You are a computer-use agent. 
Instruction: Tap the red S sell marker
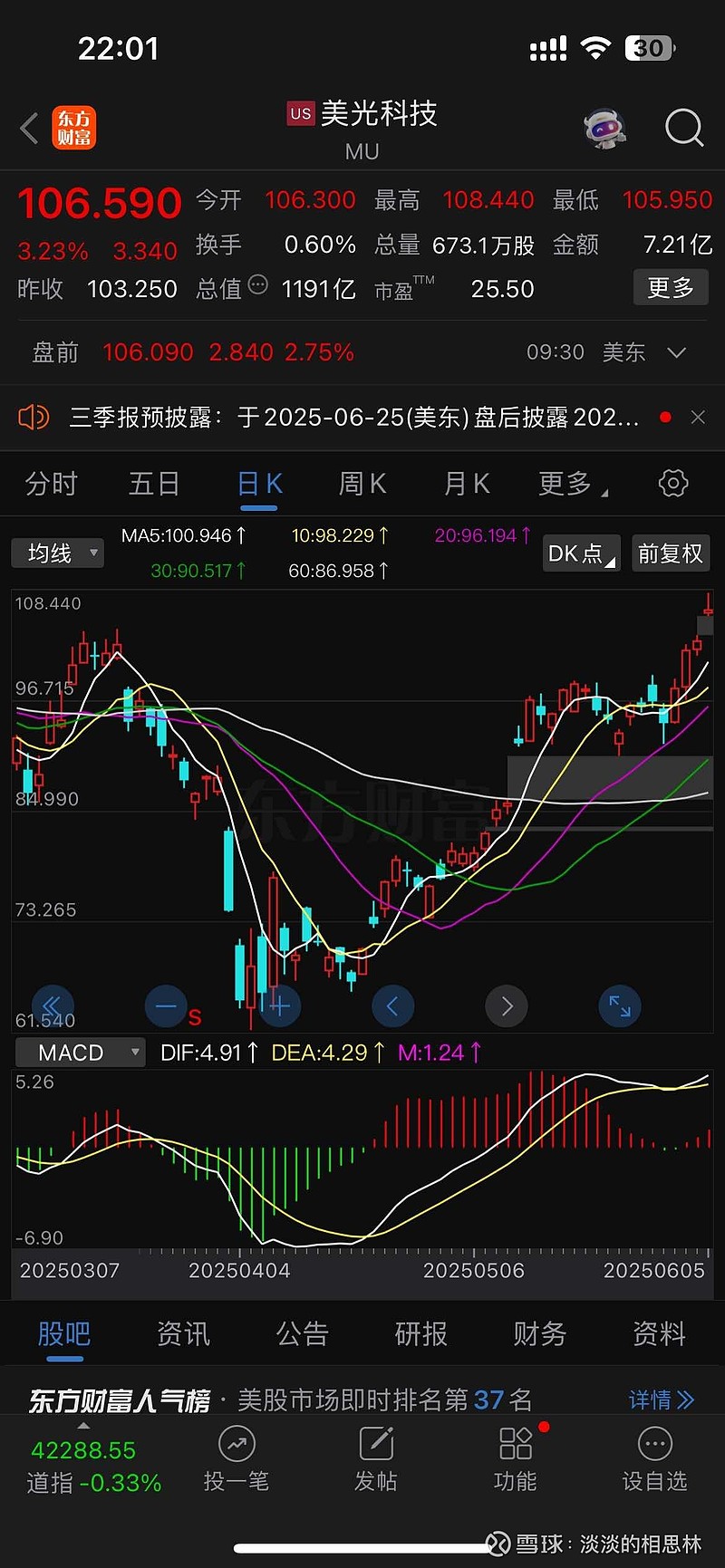(x=195, y=1017)
